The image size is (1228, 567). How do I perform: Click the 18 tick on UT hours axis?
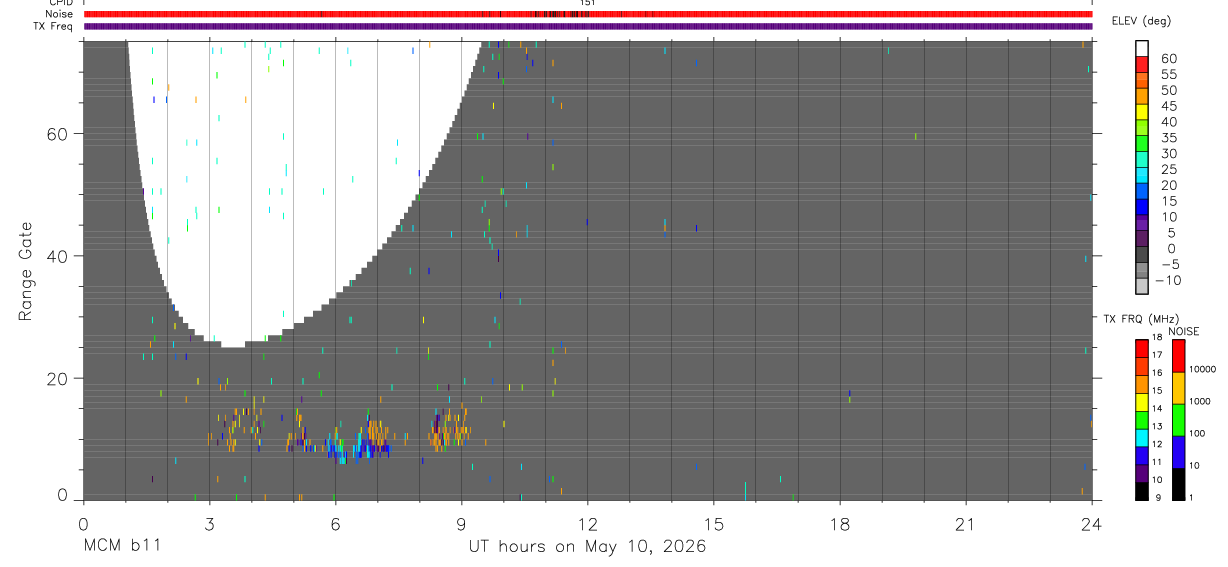click(839, 524)
